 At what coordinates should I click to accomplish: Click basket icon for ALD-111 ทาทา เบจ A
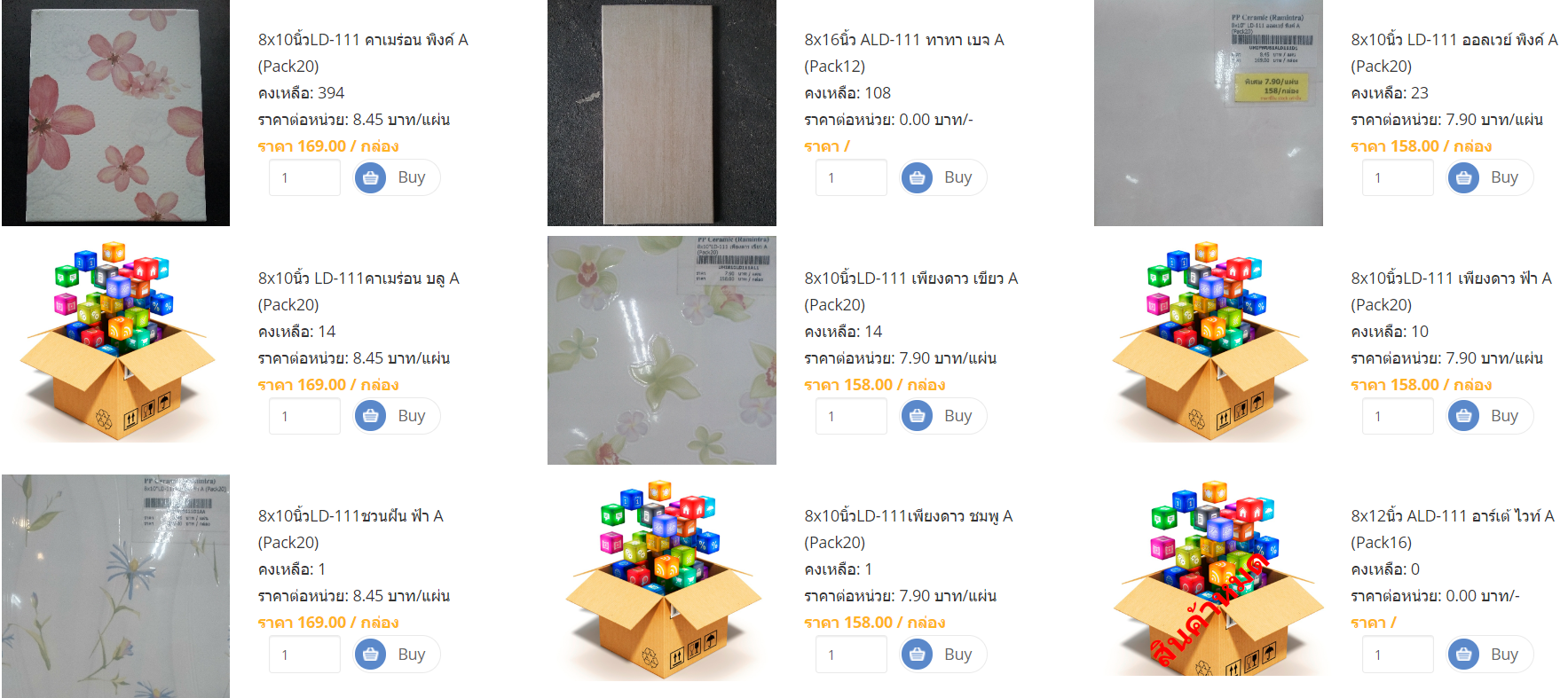917,178
